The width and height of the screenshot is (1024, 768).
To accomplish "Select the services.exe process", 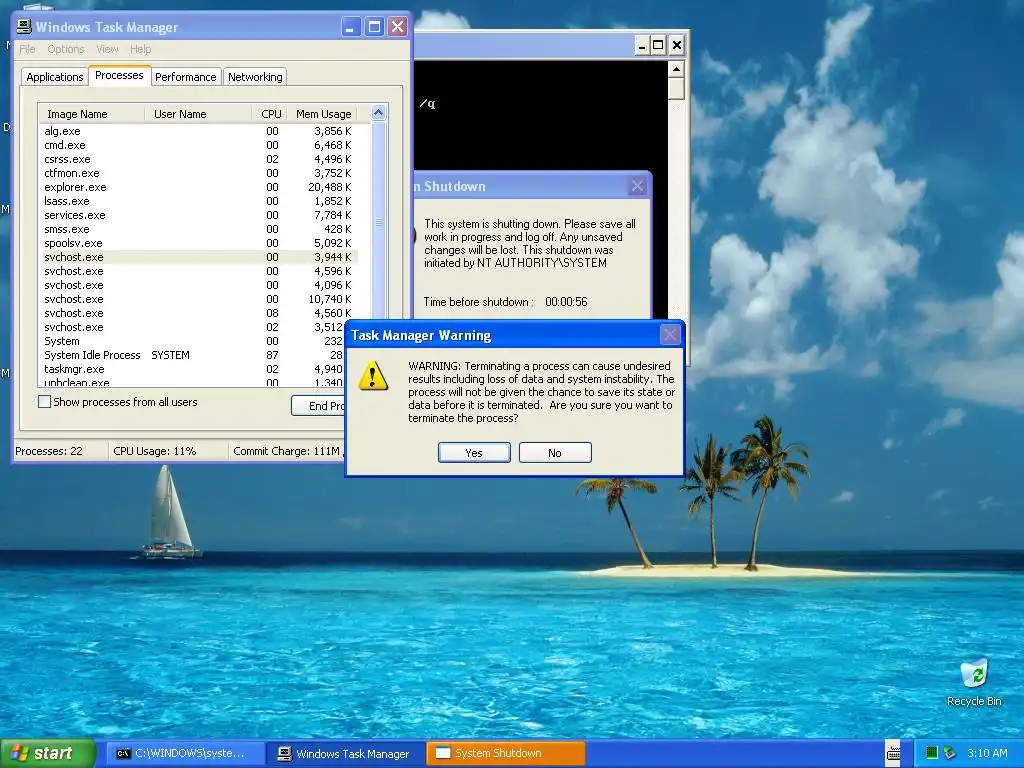I will (x=199, y=215).
